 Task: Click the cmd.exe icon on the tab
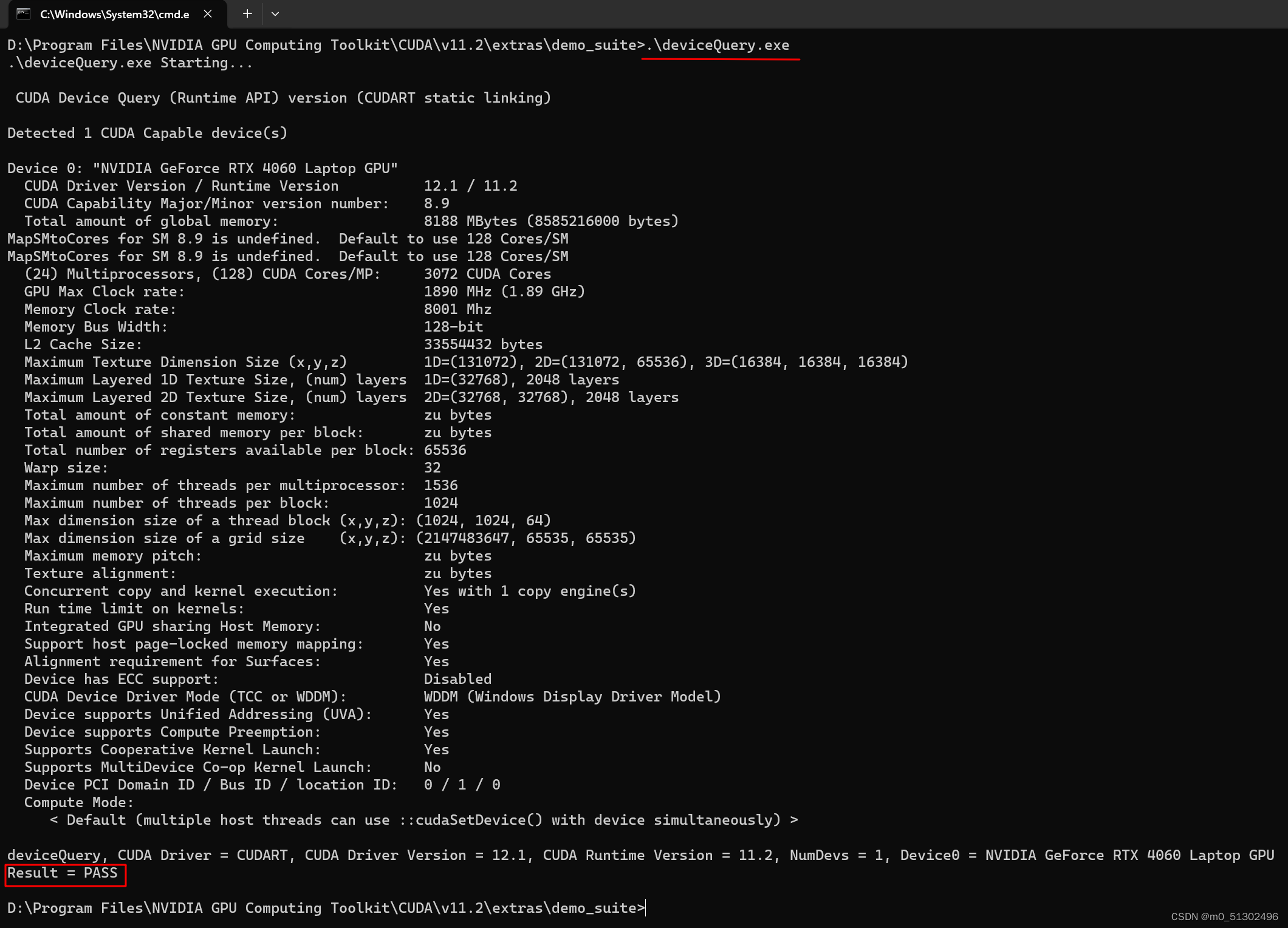pos(23,14)
